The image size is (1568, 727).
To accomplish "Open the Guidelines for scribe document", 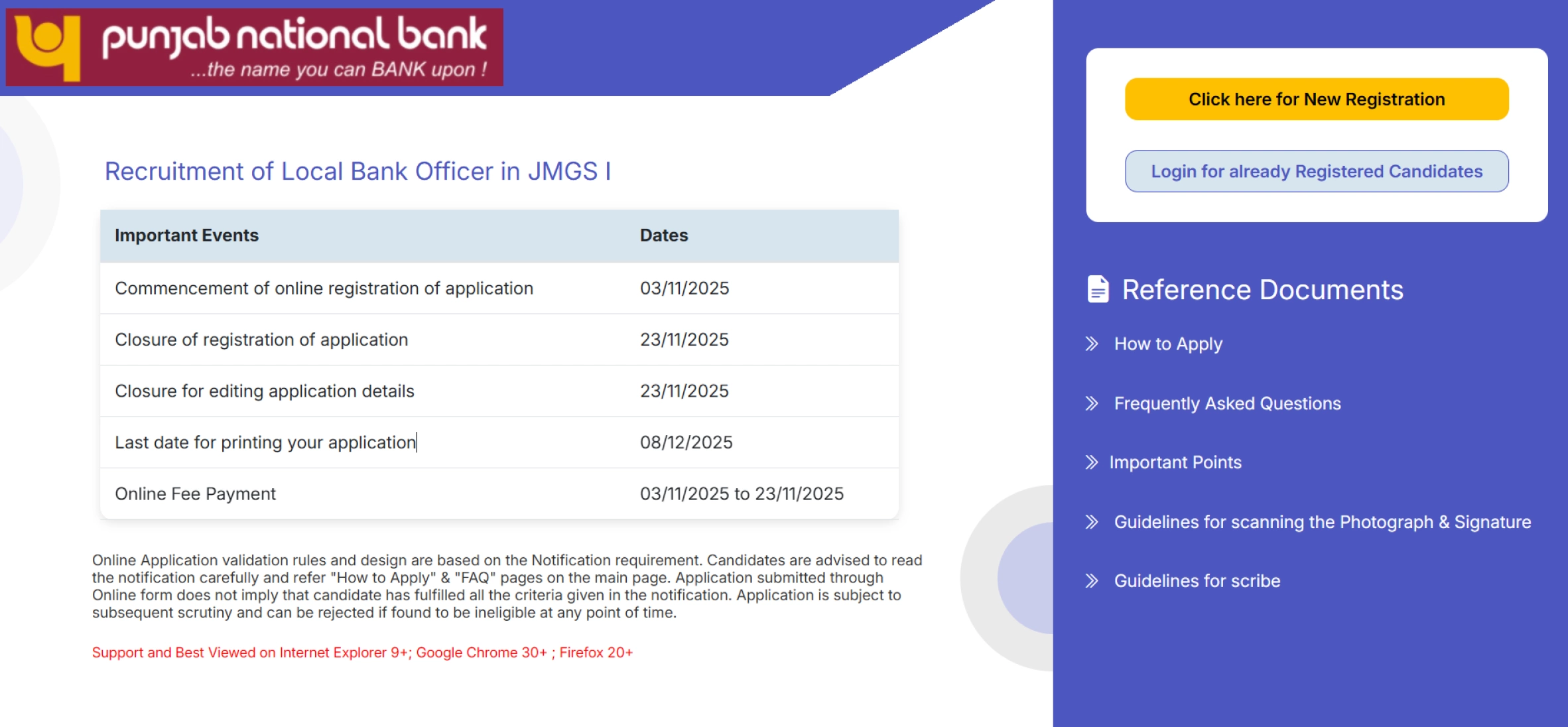I will click(x=1197, y=581).
